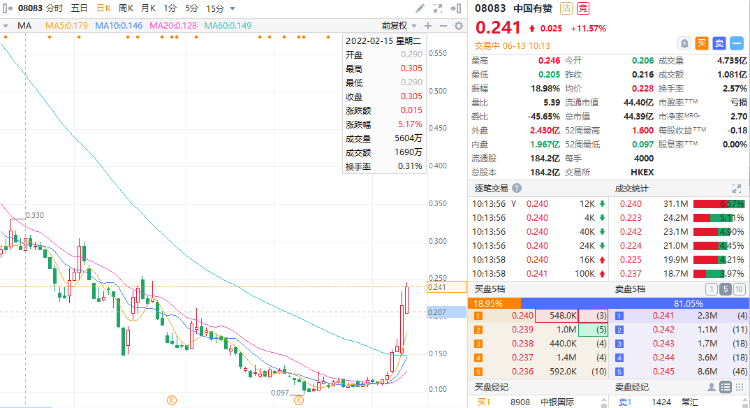The width and height of the screenshot is (750, 408).
Task: Click the blue 81.05% sell ratio bar
Action: pyautogui.click(x=635, y=303)
